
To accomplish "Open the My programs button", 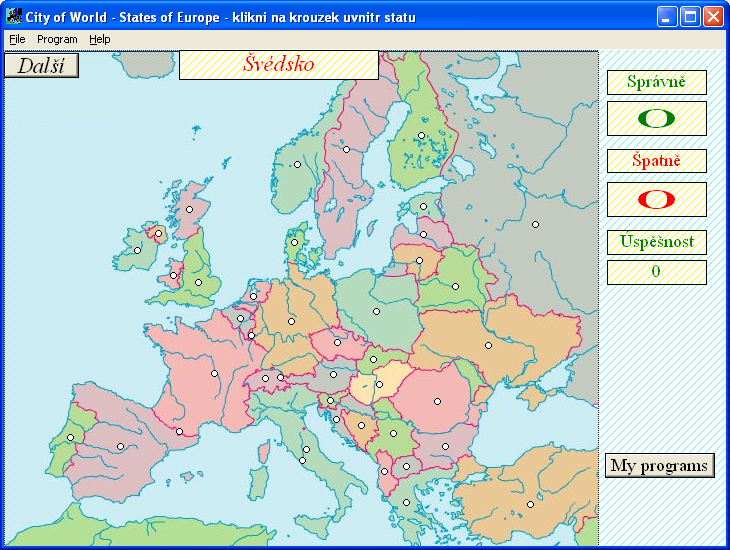I will 660,465.
